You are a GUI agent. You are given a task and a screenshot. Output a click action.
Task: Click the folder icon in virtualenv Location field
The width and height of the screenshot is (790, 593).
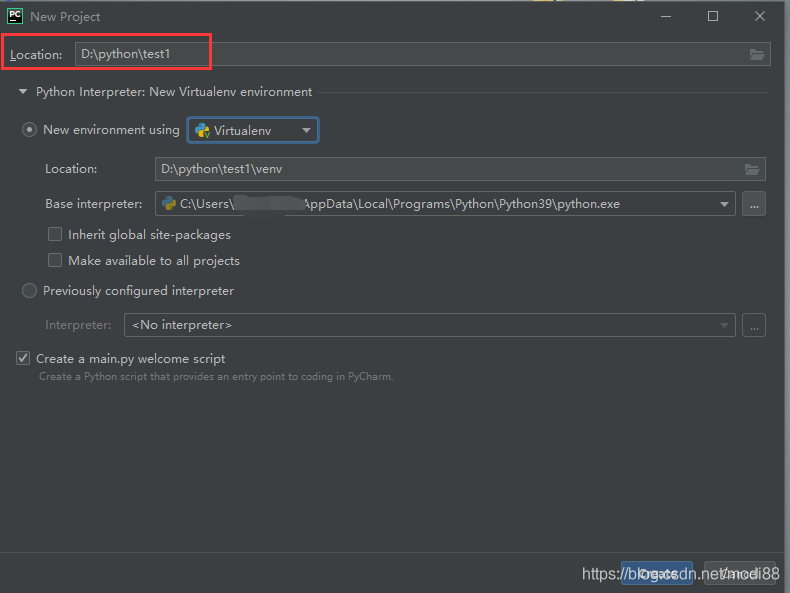[752, 169]
